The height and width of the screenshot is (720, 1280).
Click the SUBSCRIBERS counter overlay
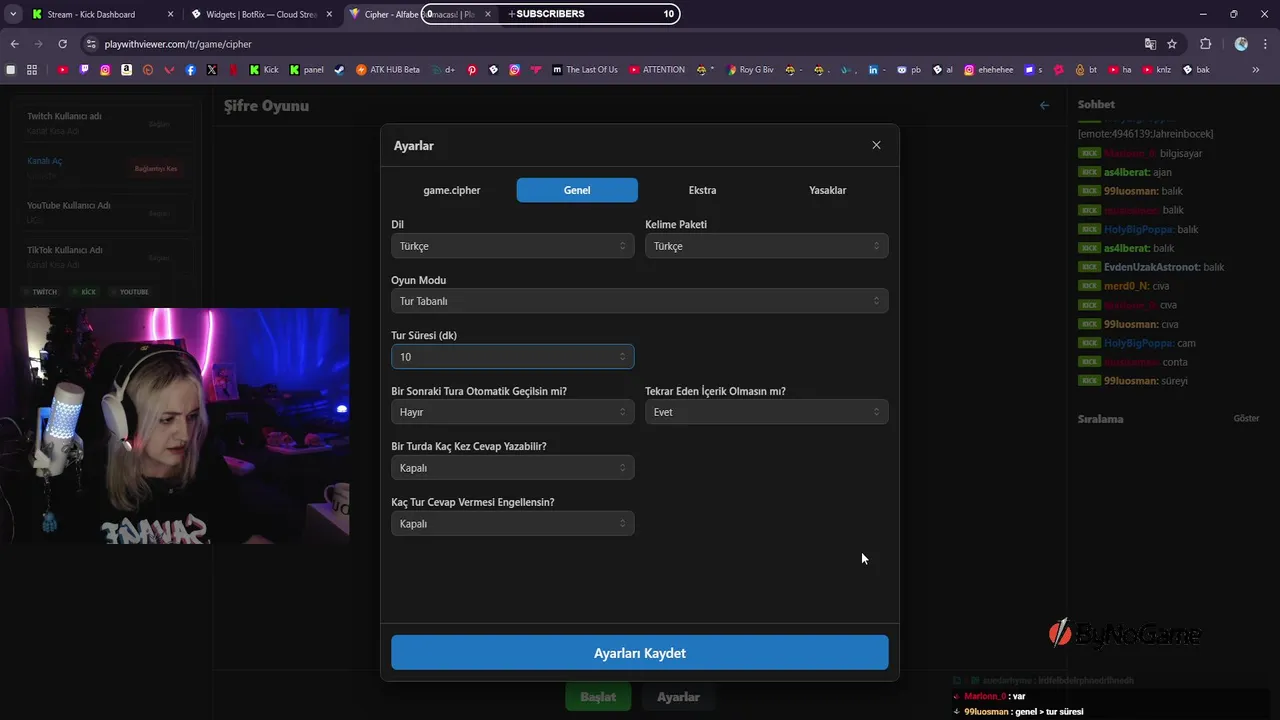550,14
